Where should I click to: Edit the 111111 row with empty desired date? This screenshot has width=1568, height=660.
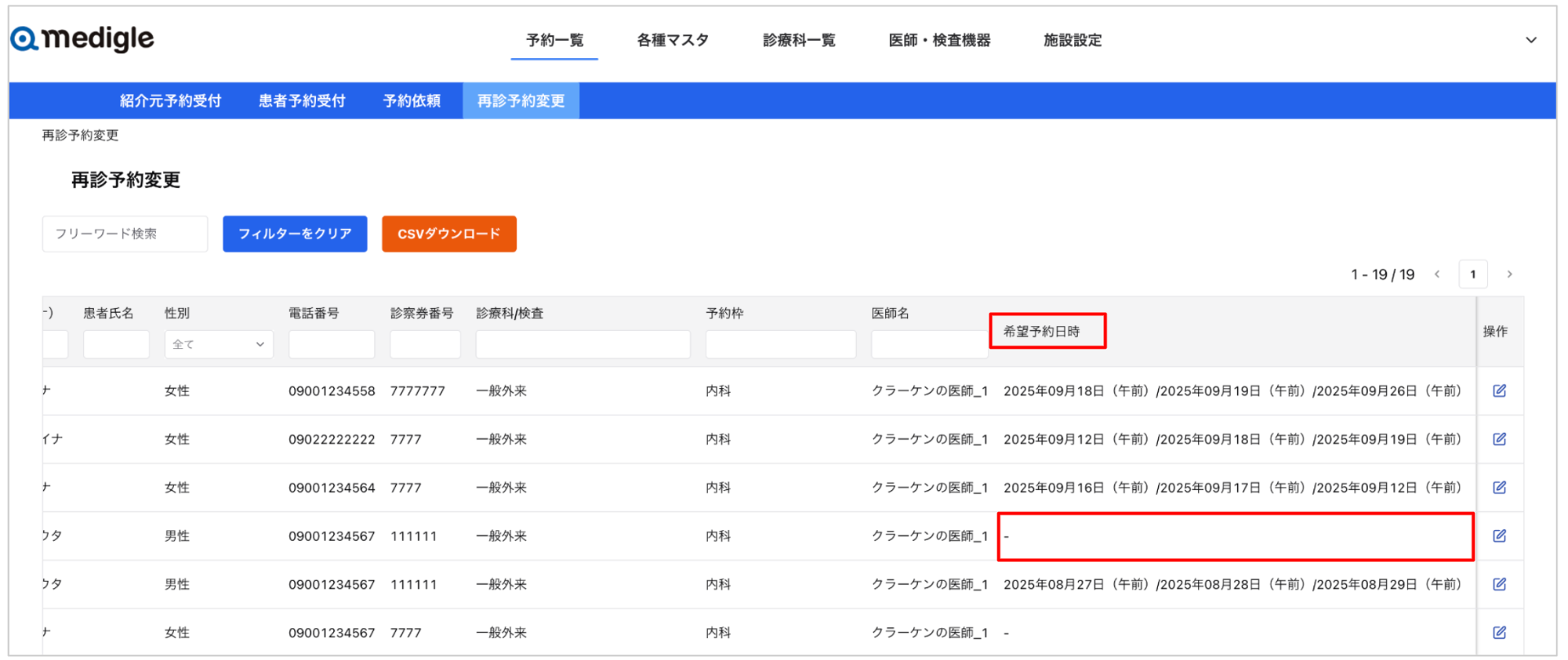click(x=1499, y=536)
